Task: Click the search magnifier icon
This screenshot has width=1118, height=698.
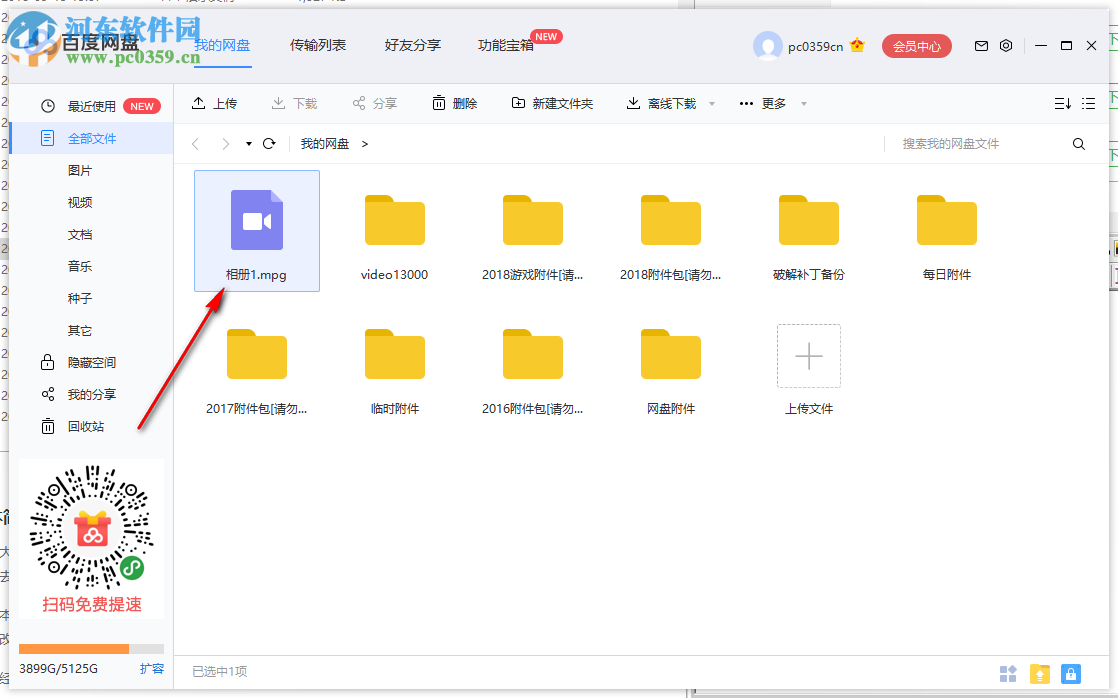Action: click(x=1078, y=143)
